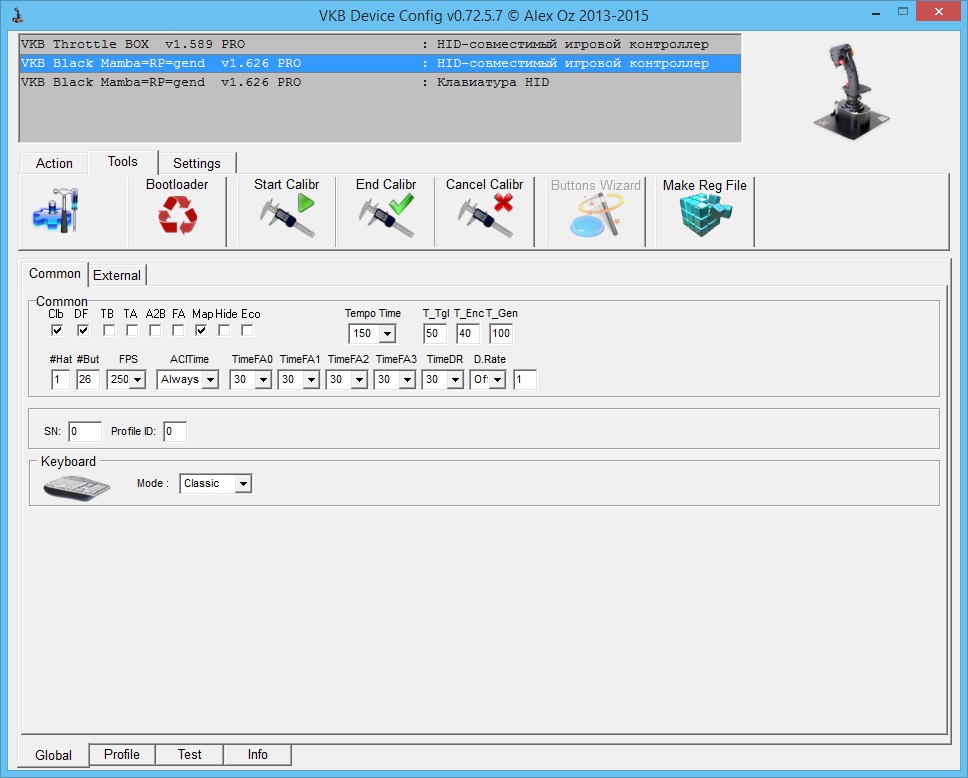Switch to the Settings tab
968x778 pixels.
click(196, 163)
